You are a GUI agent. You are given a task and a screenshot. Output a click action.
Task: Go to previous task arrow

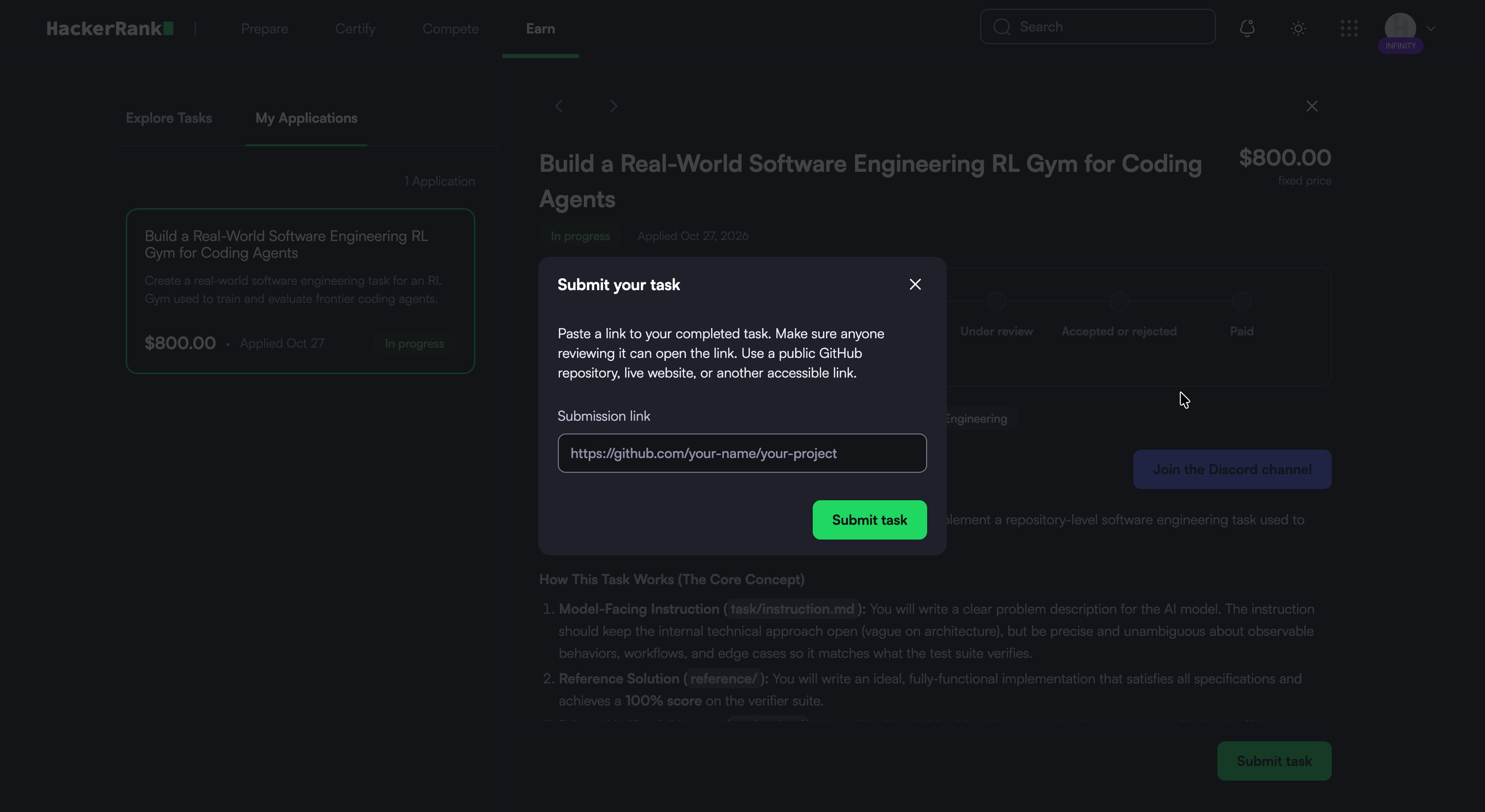tap(559, 106)
